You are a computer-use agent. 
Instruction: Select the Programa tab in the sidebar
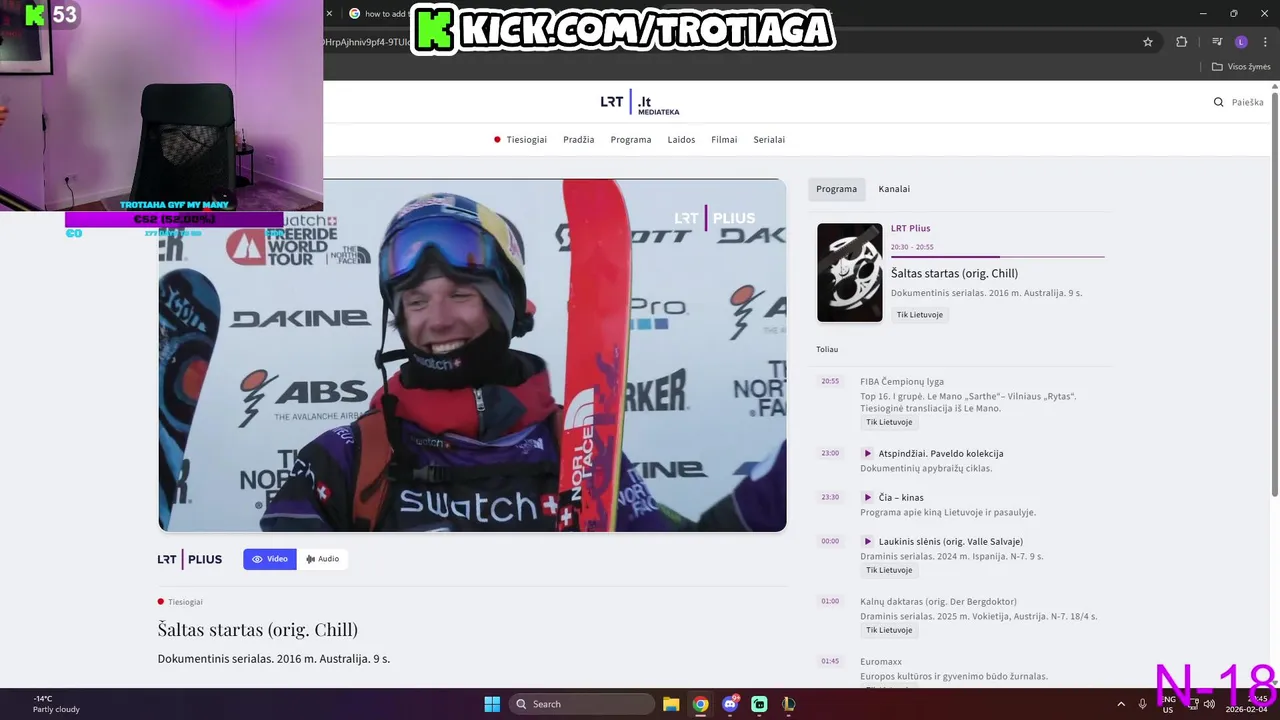click(x=836, y=189)
